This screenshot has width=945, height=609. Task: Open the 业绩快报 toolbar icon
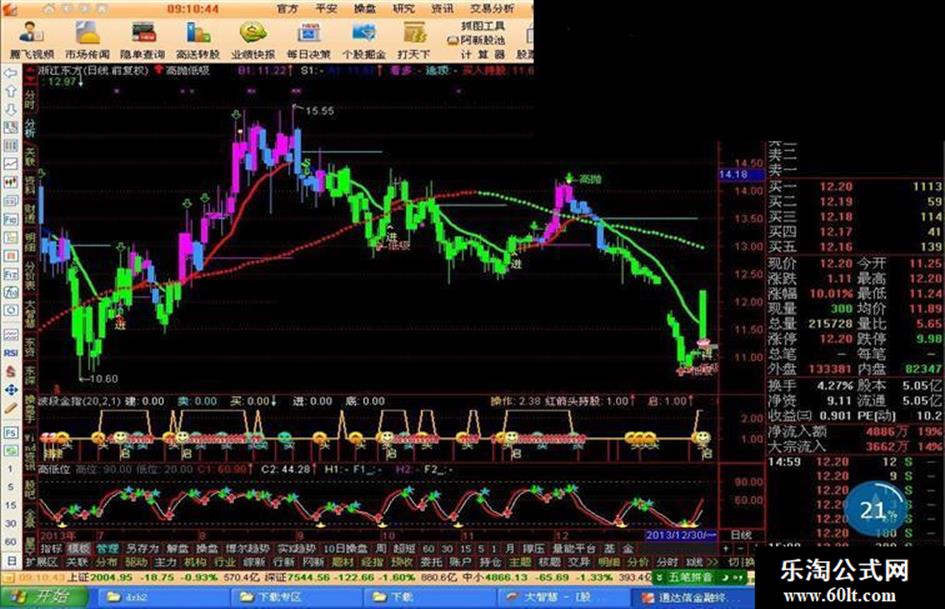(x=253, y=40)
